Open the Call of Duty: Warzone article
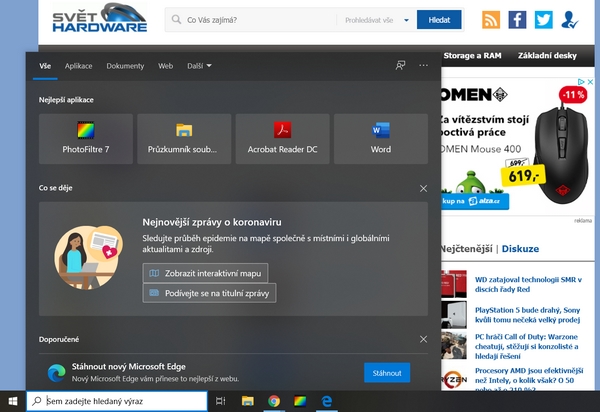600x412 pixels. [526, 346]
